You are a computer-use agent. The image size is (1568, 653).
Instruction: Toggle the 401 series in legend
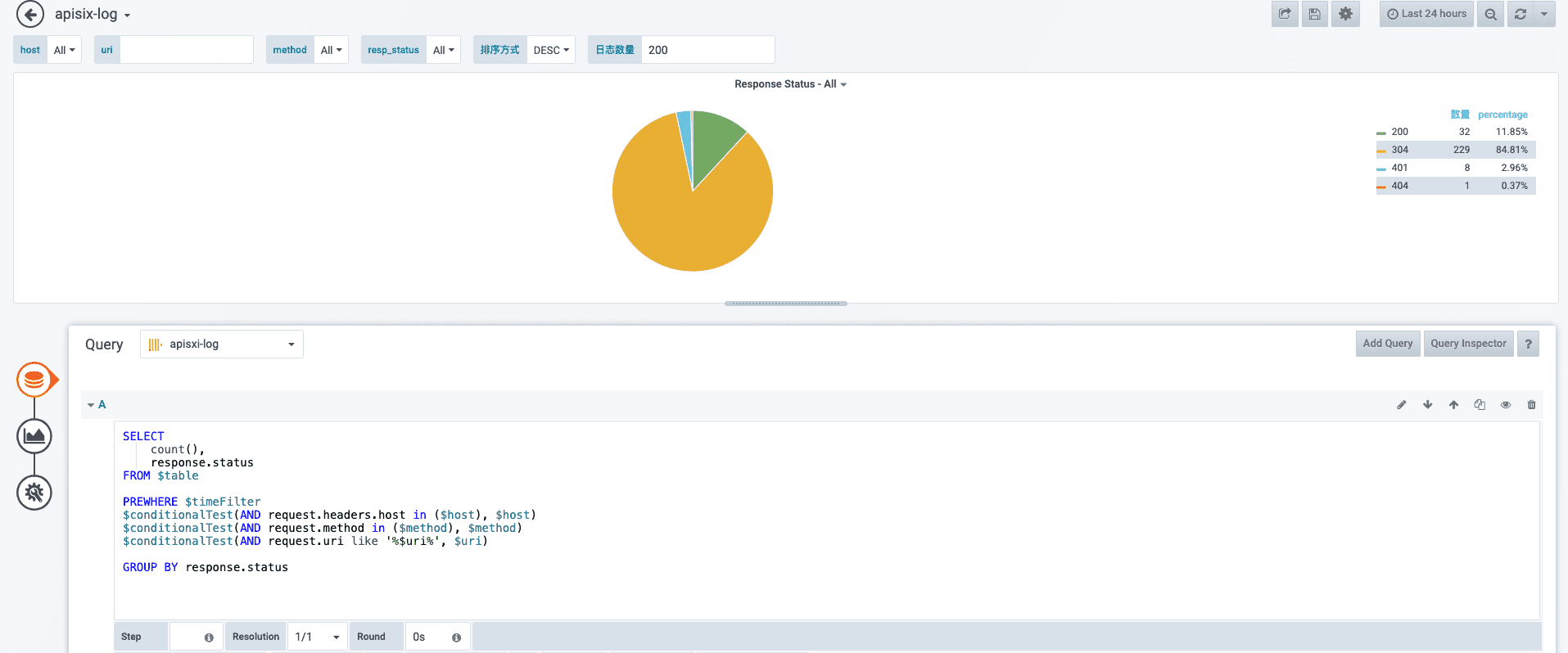(x=1399, y=168)
